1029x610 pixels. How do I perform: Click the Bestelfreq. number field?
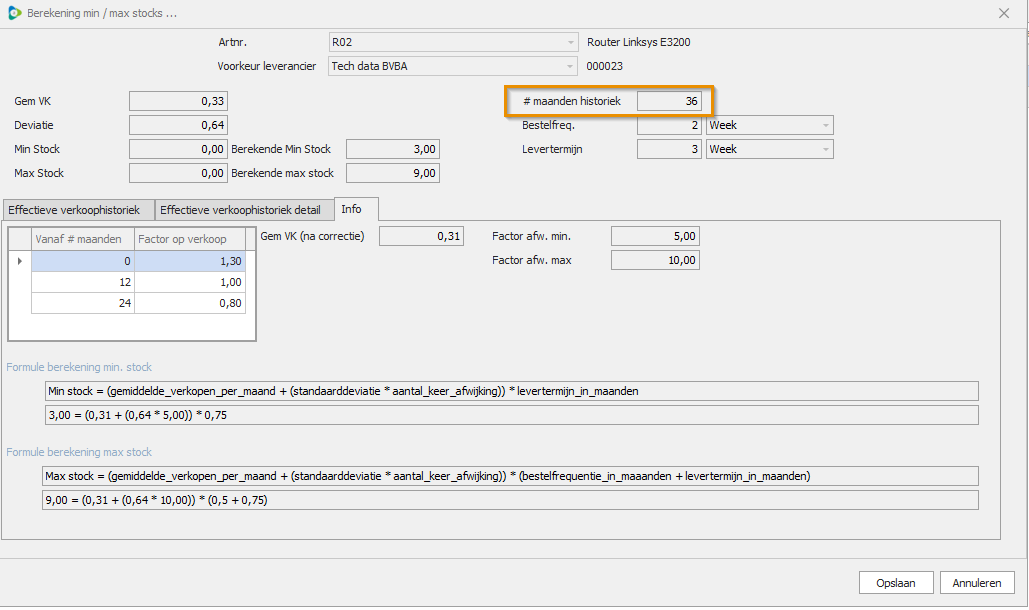coord(669,125)
